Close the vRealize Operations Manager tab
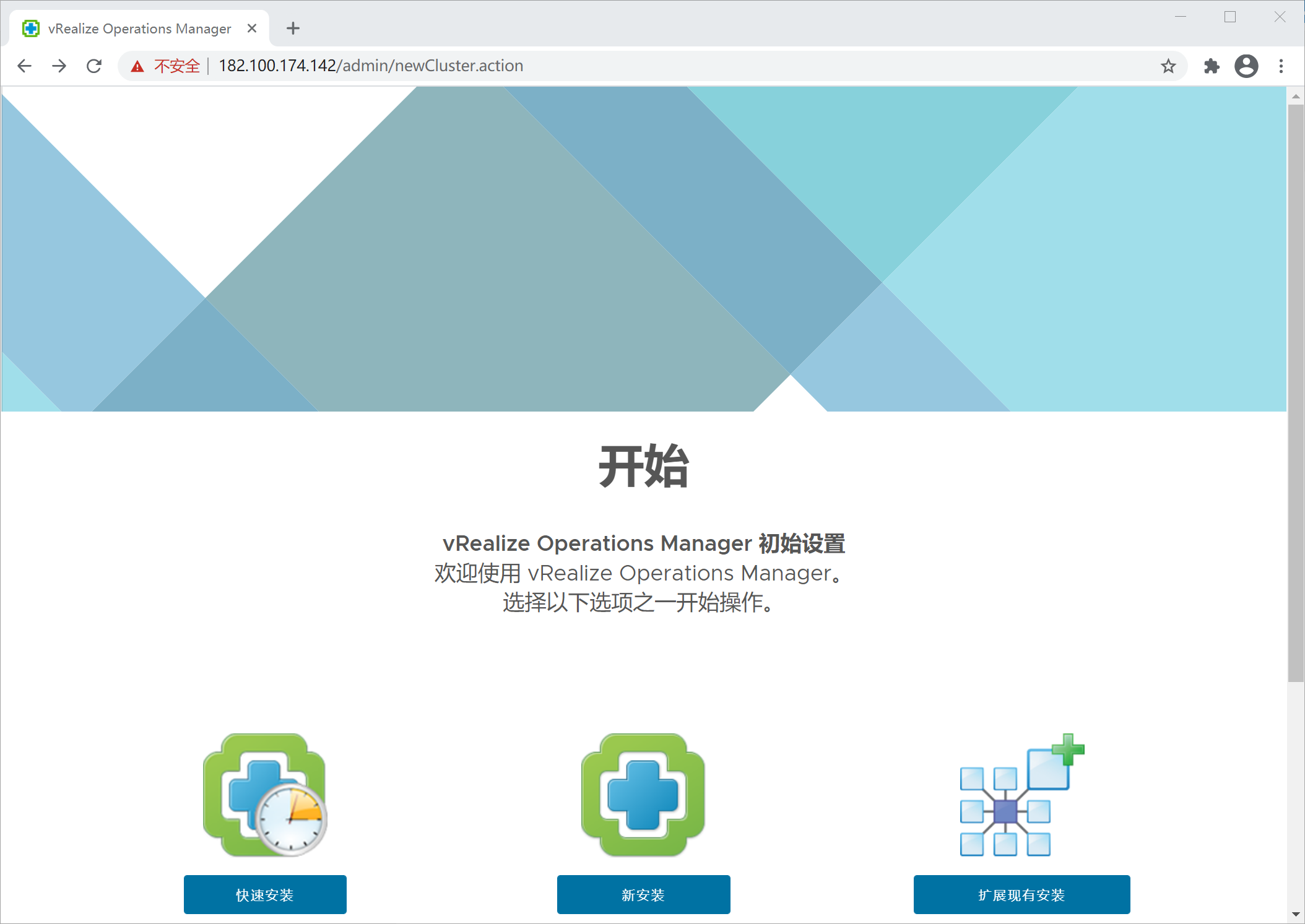Viewport: 1305px width, 924px height. [x=252, y=28]
